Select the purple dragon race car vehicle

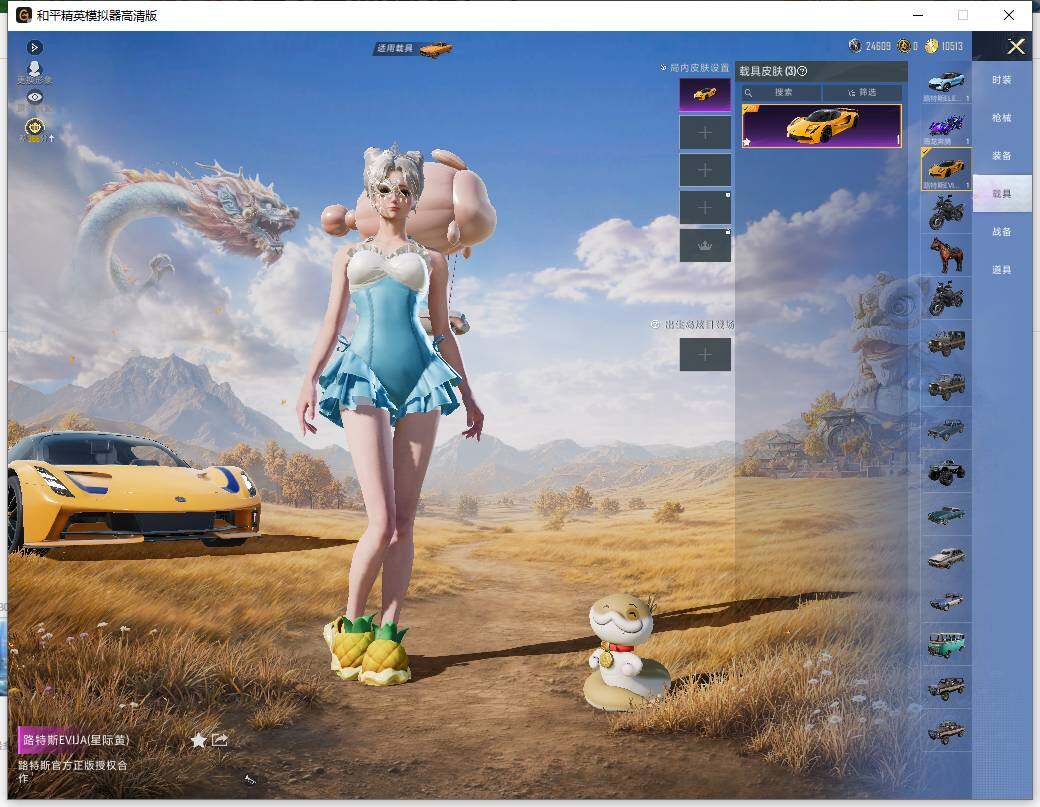coord(946,126)
